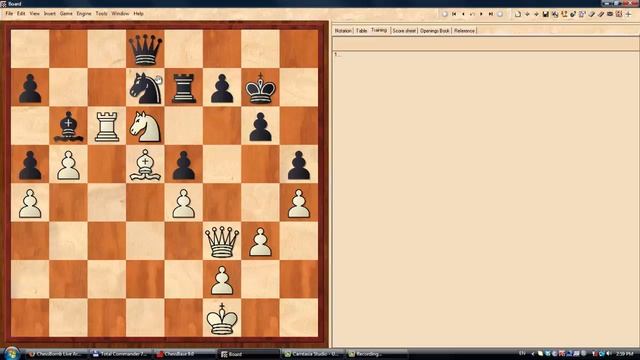
Task: Select the white rook on c6
Action: pos(107,126)
